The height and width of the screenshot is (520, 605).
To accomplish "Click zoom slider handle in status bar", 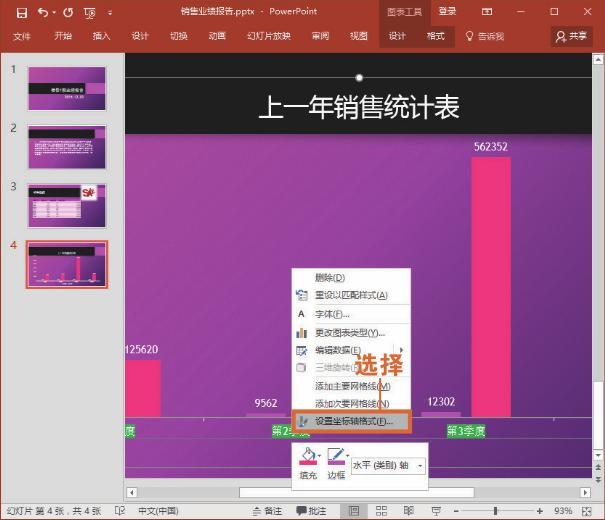I will click(495, 511).
